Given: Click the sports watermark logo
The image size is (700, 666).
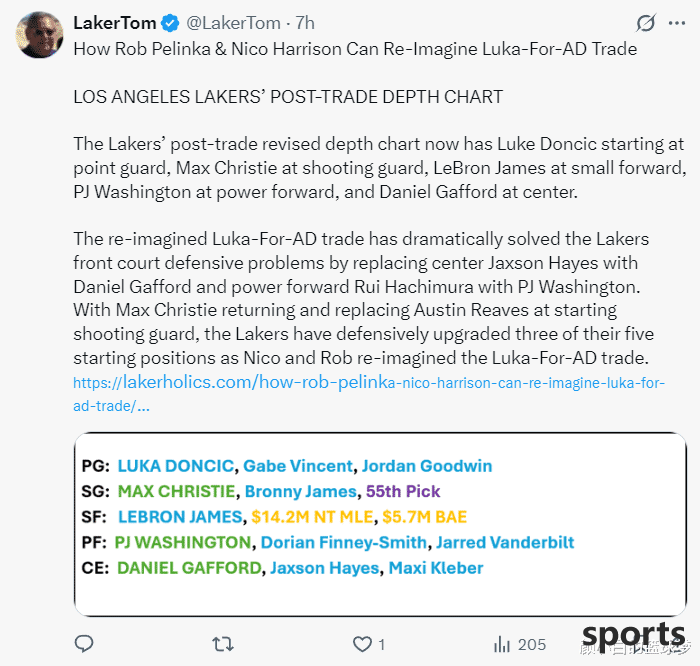Looking at the screenshot, I should [x=633, y=635].
